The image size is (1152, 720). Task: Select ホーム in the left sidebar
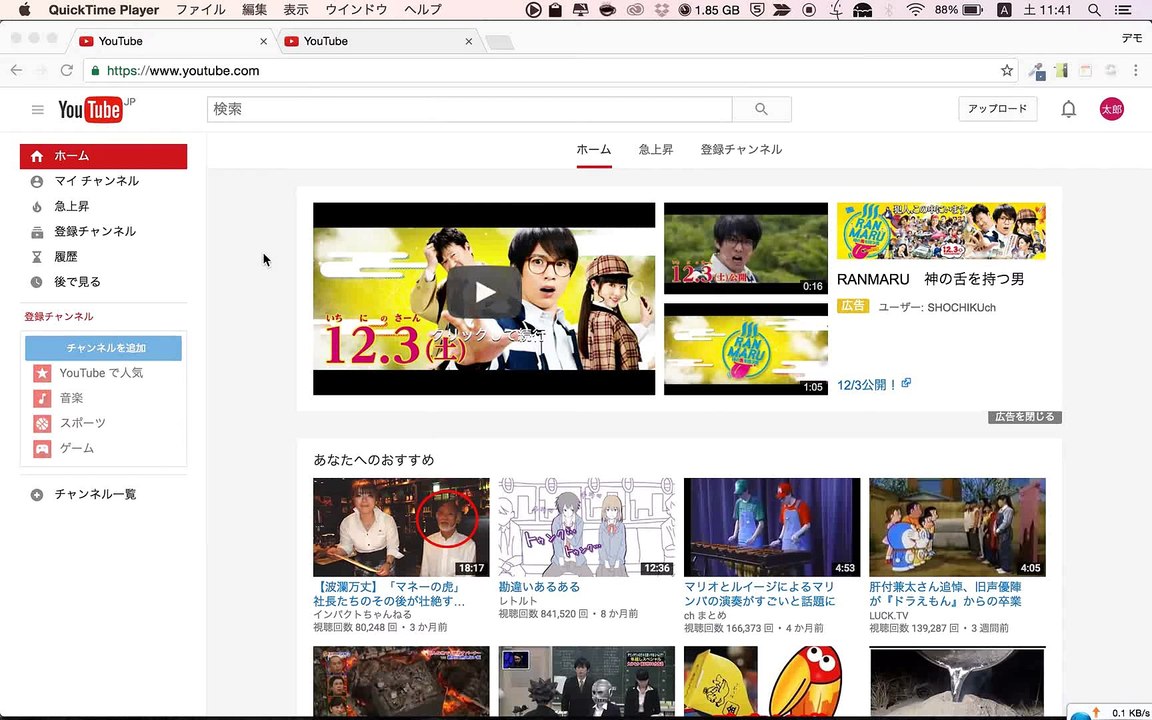pos(104,156)
